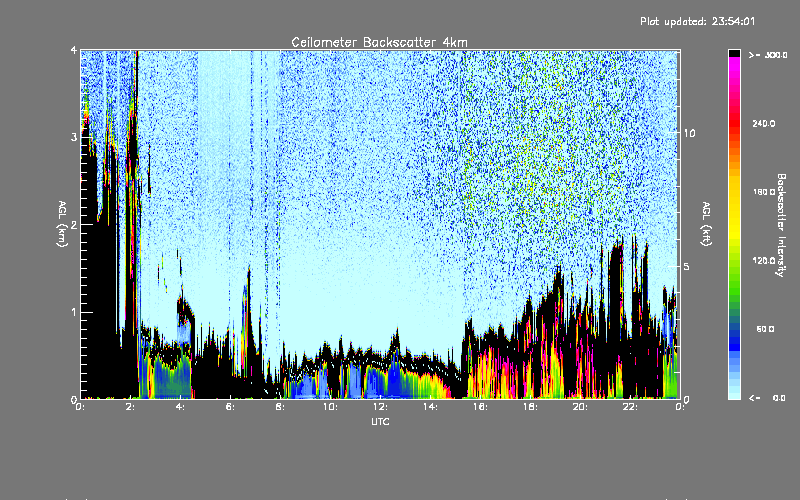Click the 'UTC' x-axis label

[x=380, y=421]
